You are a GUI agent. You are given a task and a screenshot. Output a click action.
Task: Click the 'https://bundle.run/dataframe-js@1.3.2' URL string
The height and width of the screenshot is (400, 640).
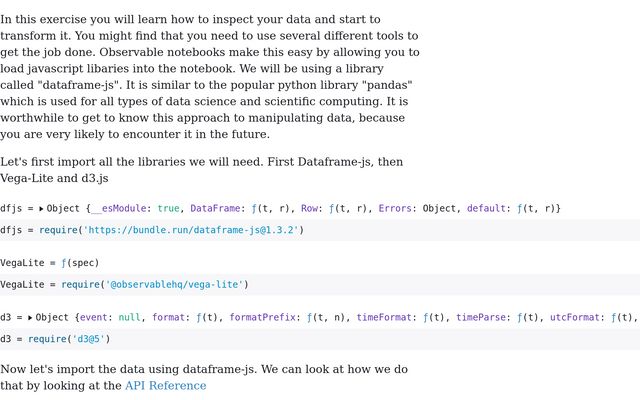pos(190,230)
